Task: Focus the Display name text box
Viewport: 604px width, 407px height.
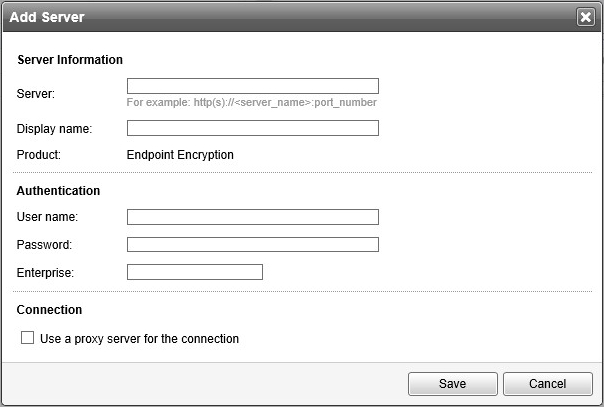Action: [252, 128]
